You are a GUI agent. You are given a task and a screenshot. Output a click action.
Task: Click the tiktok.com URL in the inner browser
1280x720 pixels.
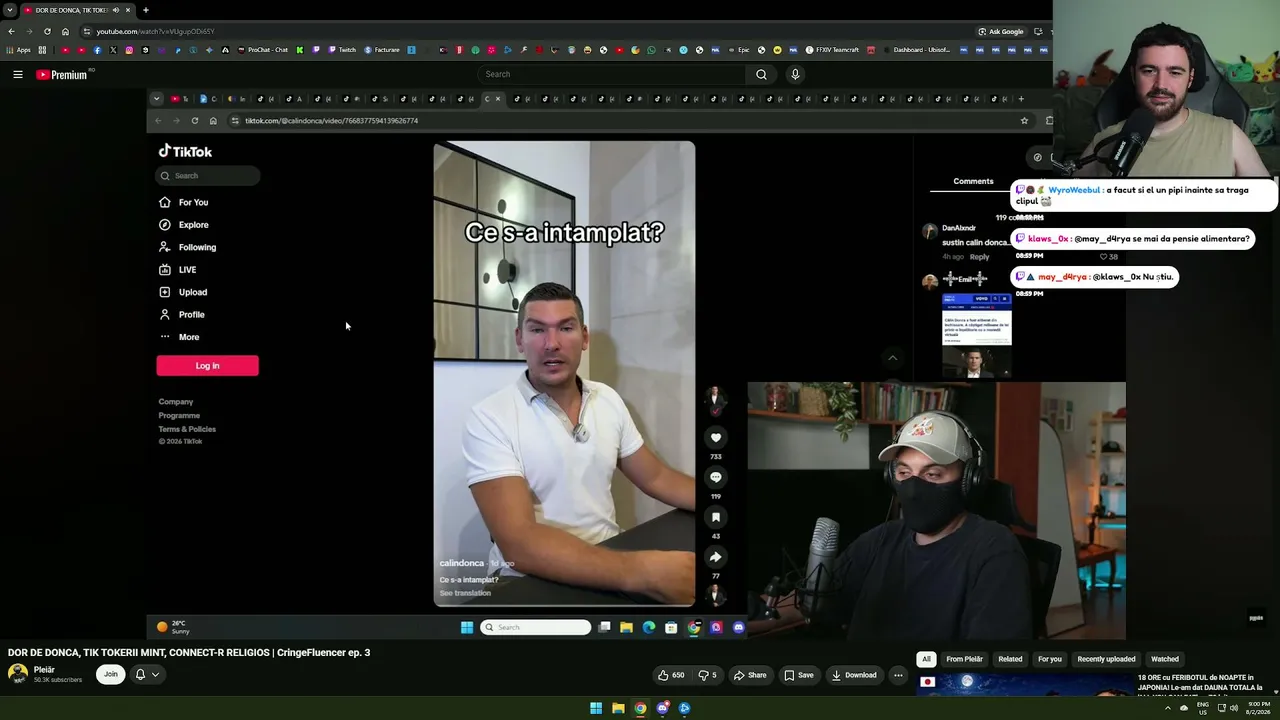[332, 121]
